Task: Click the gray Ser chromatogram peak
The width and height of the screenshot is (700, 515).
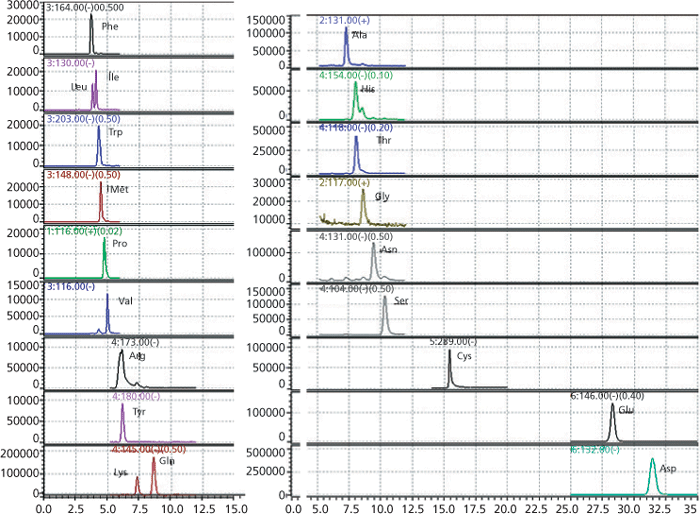Action: (385, 314)
